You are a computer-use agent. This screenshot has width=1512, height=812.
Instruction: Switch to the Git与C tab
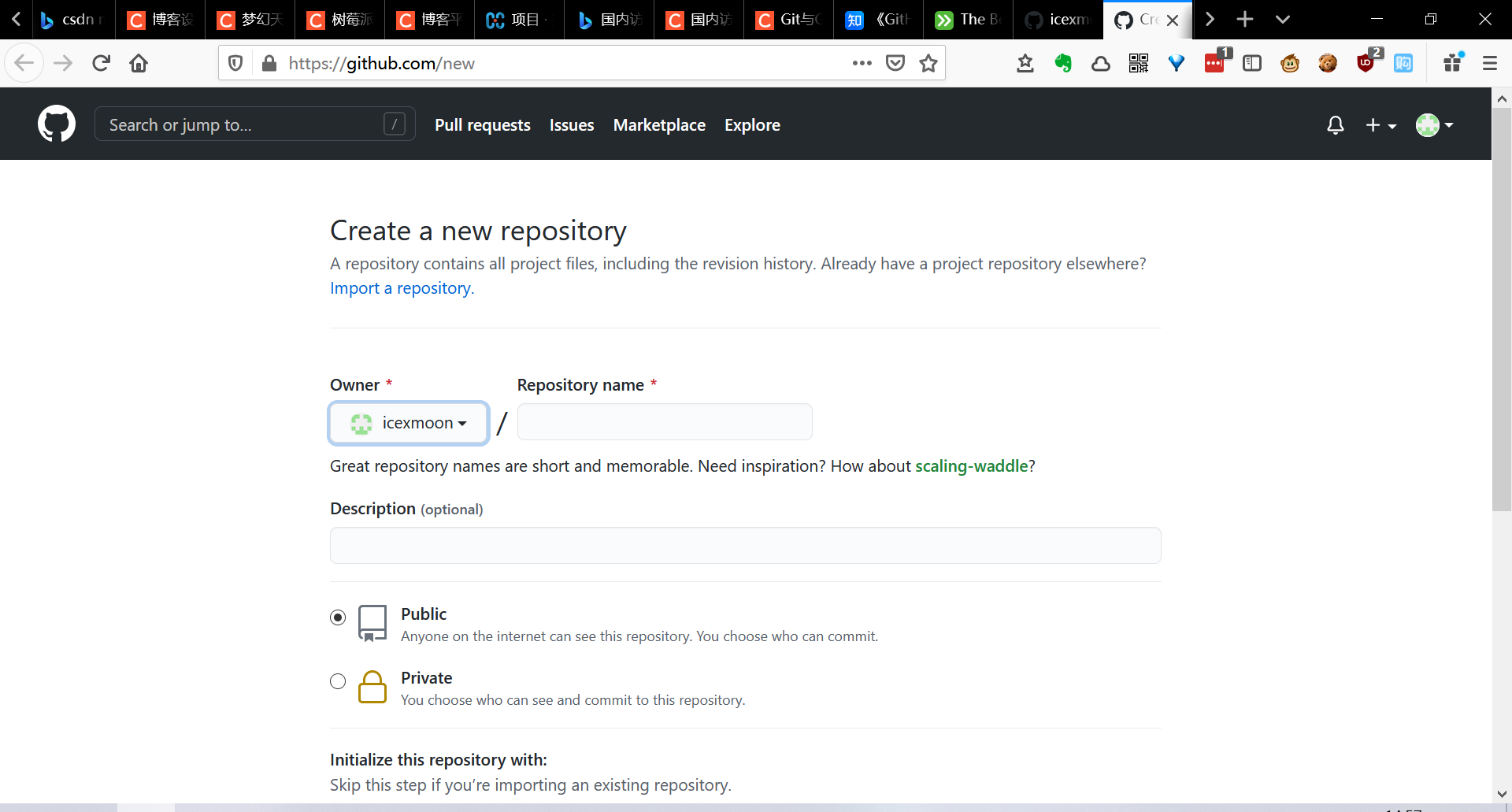(789, 19)
